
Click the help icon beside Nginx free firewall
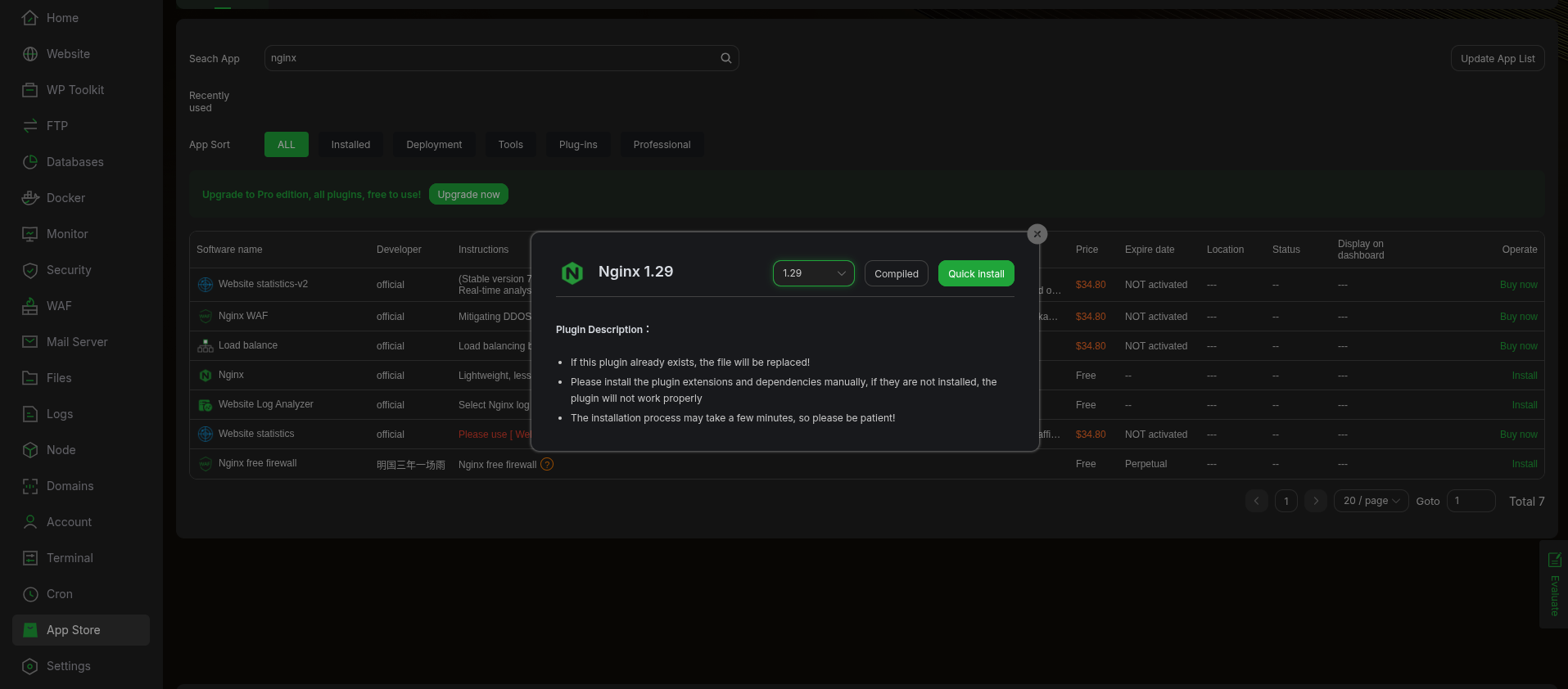pos(547,464)
